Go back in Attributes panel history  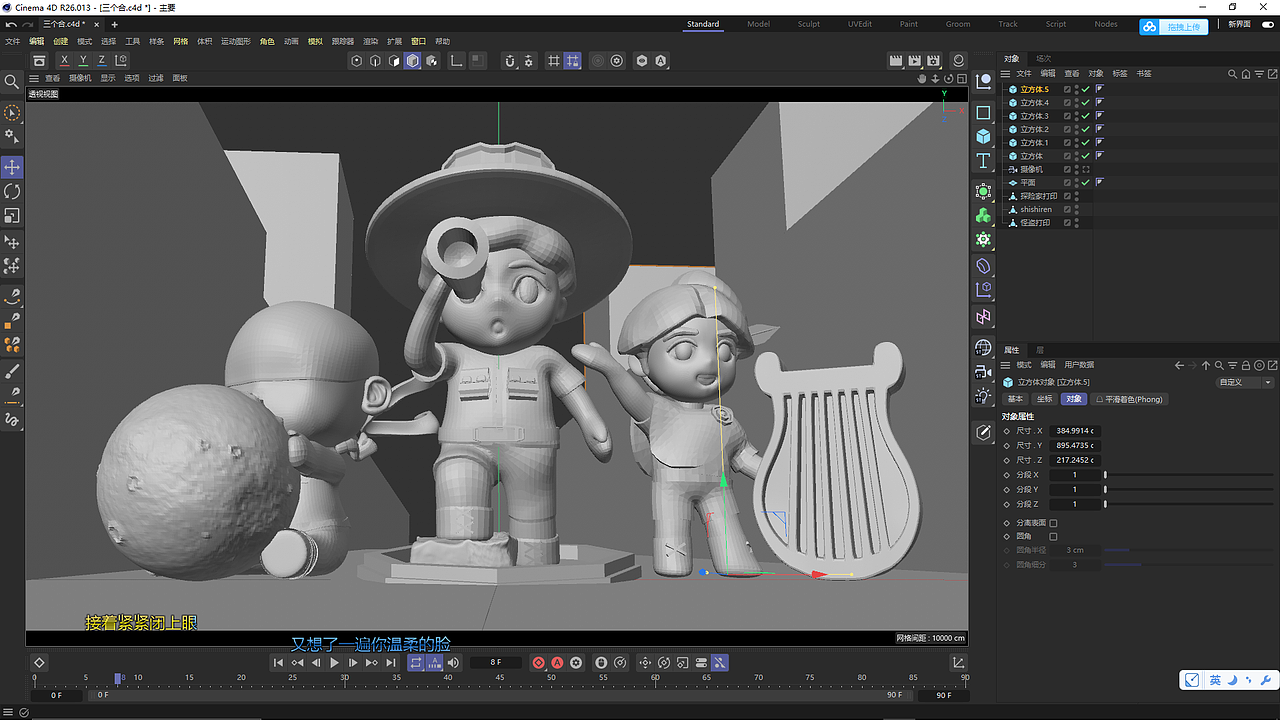[1179, 365]
